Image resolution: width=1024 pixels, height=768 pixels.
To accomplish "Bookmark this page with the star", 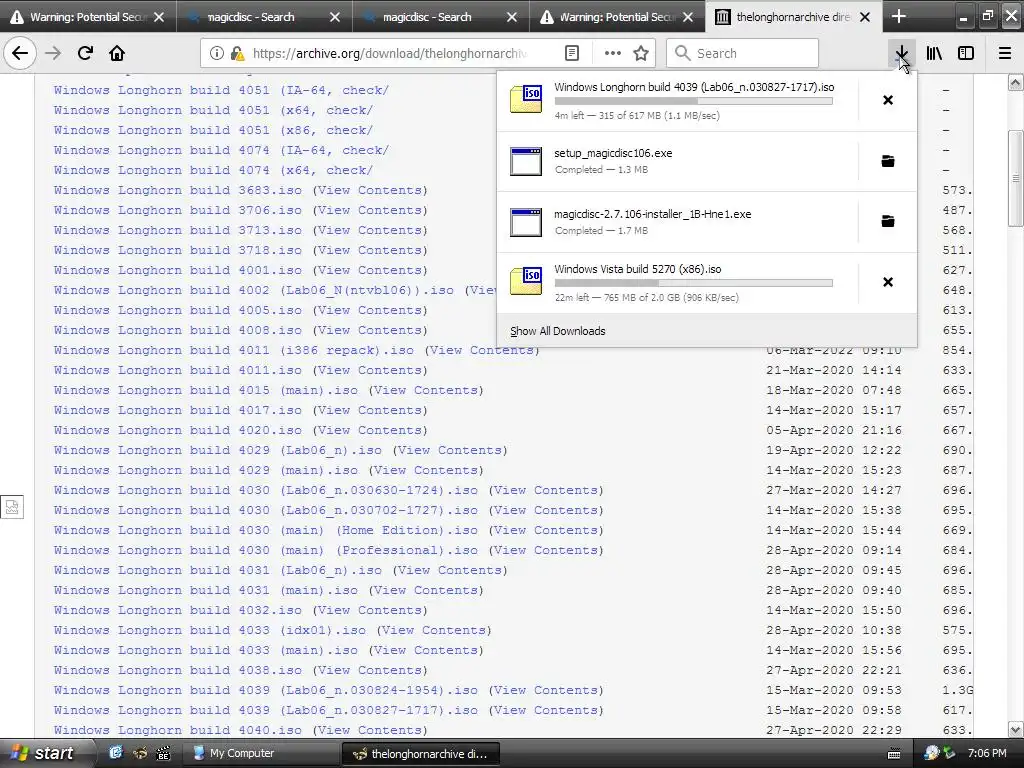I will click(x=641, y=54).
